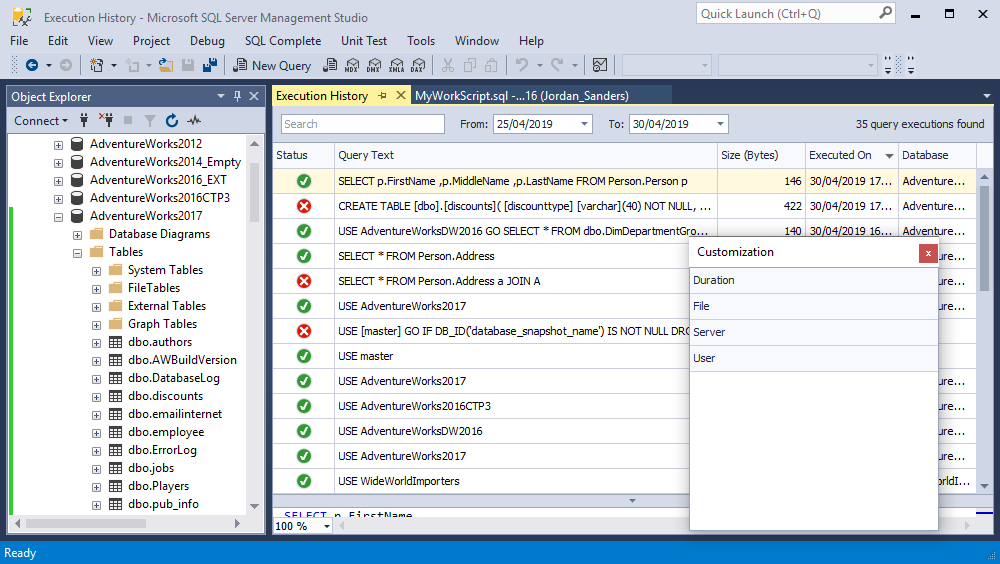Image resolution: width=1000 pixels, height=564 pixels.
Task: Expand the dbo.authors table node
Action: point(96,343)
